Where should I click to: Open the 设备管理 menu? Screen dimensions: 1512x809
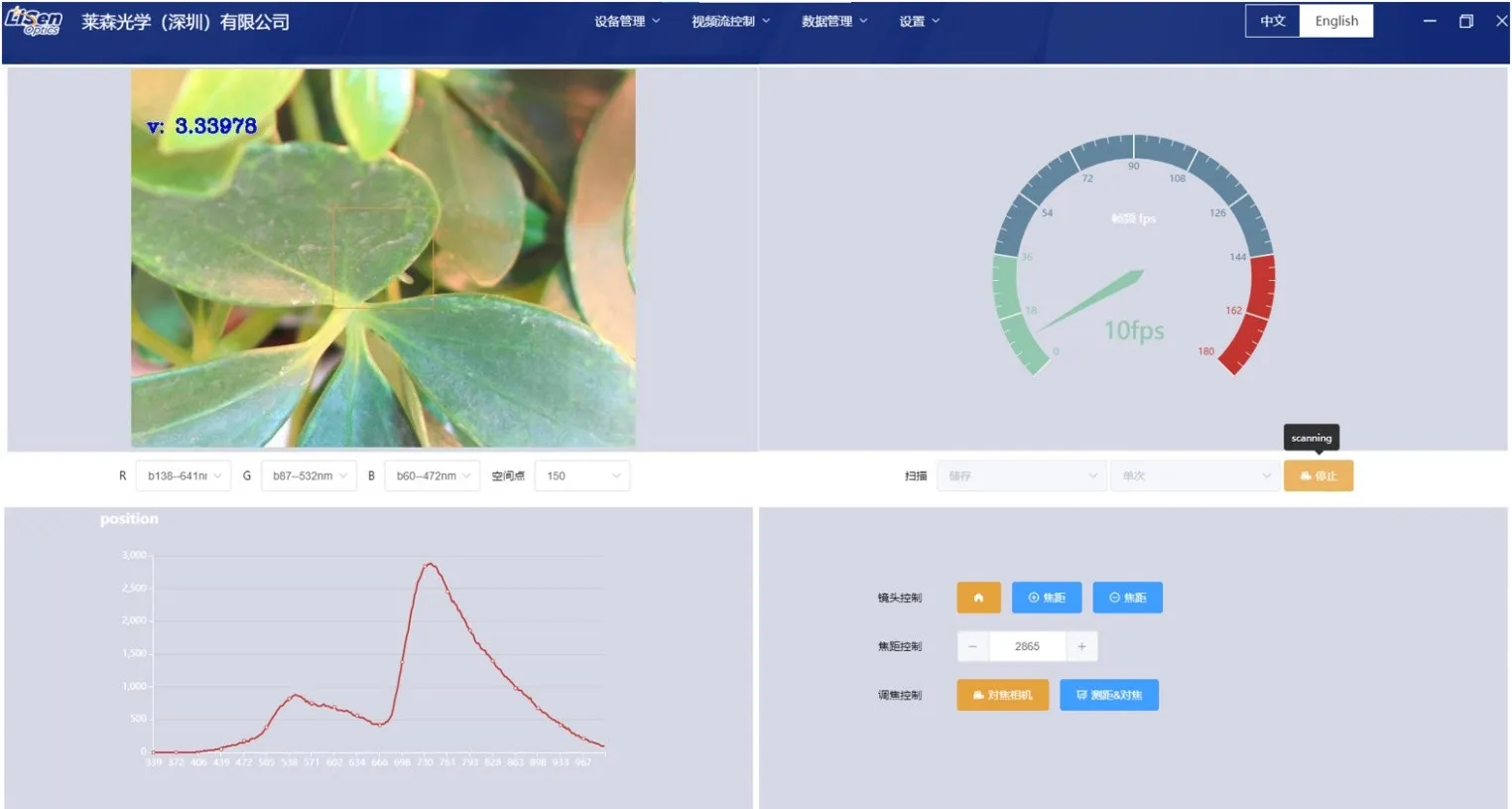point(626,21)
